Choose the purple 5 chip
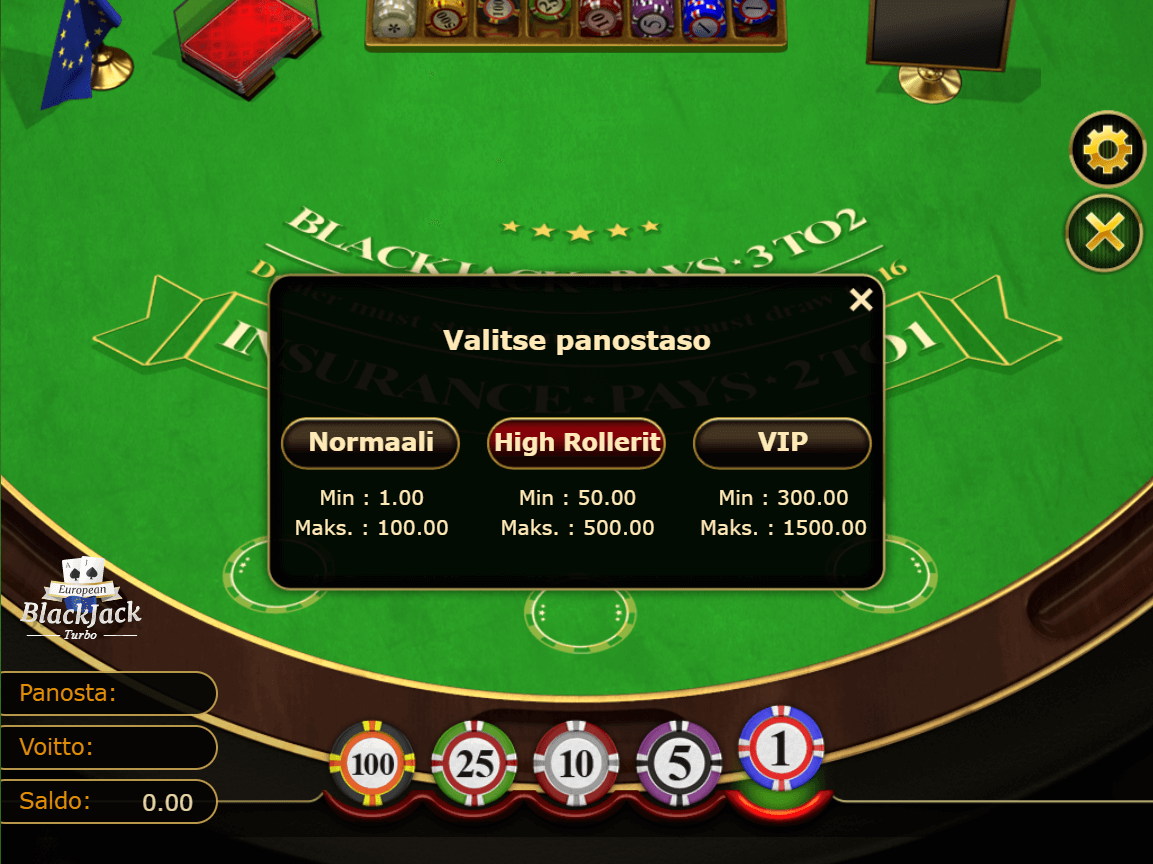The image size is (1153, 864). pos(679,763)
